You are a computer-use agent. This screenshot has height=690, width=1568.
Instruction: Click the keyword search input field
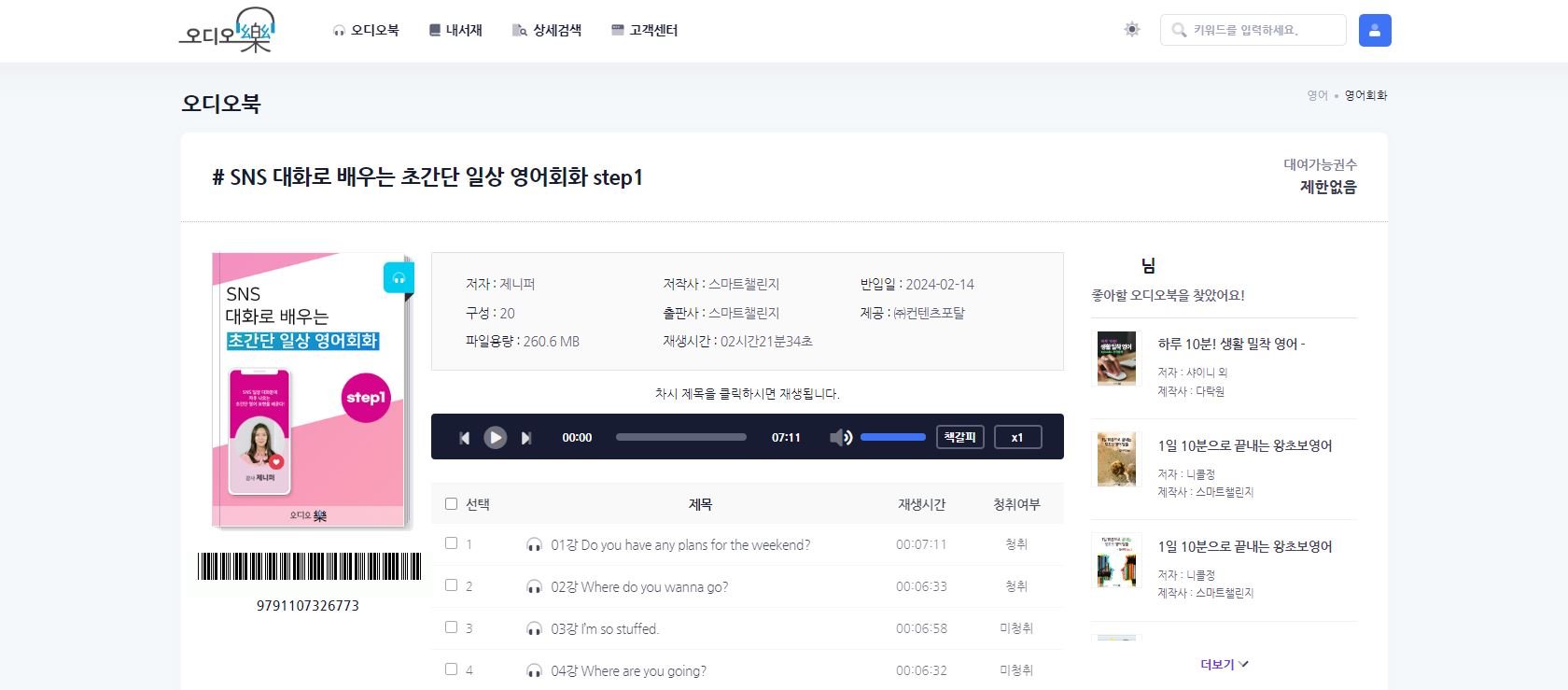coord(1253,30)
